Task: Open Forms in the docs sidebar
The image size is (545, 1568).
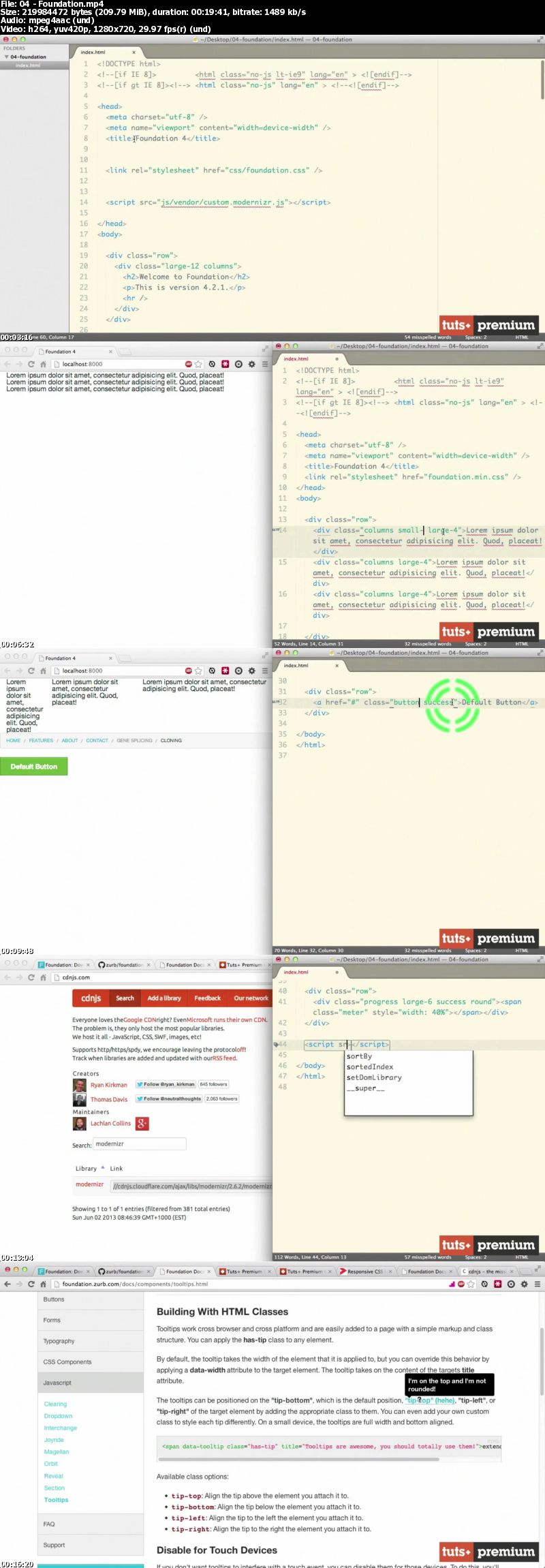Action: [x=91, y=1321]
